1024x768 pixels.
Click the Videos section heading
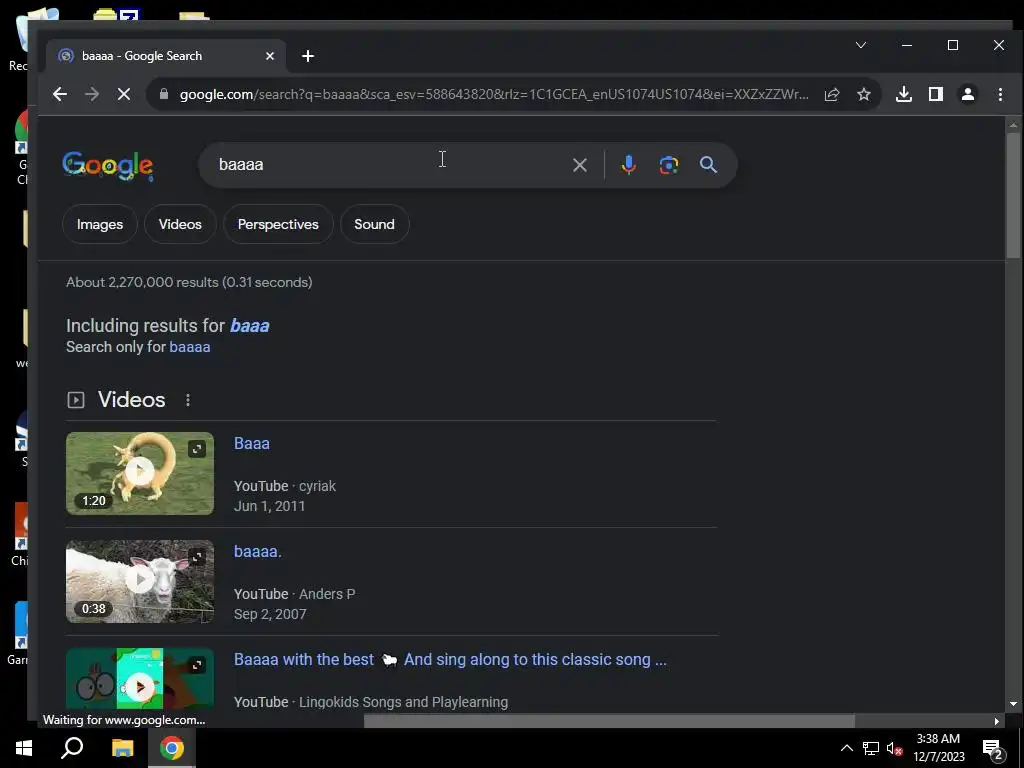tap(131, 400)
